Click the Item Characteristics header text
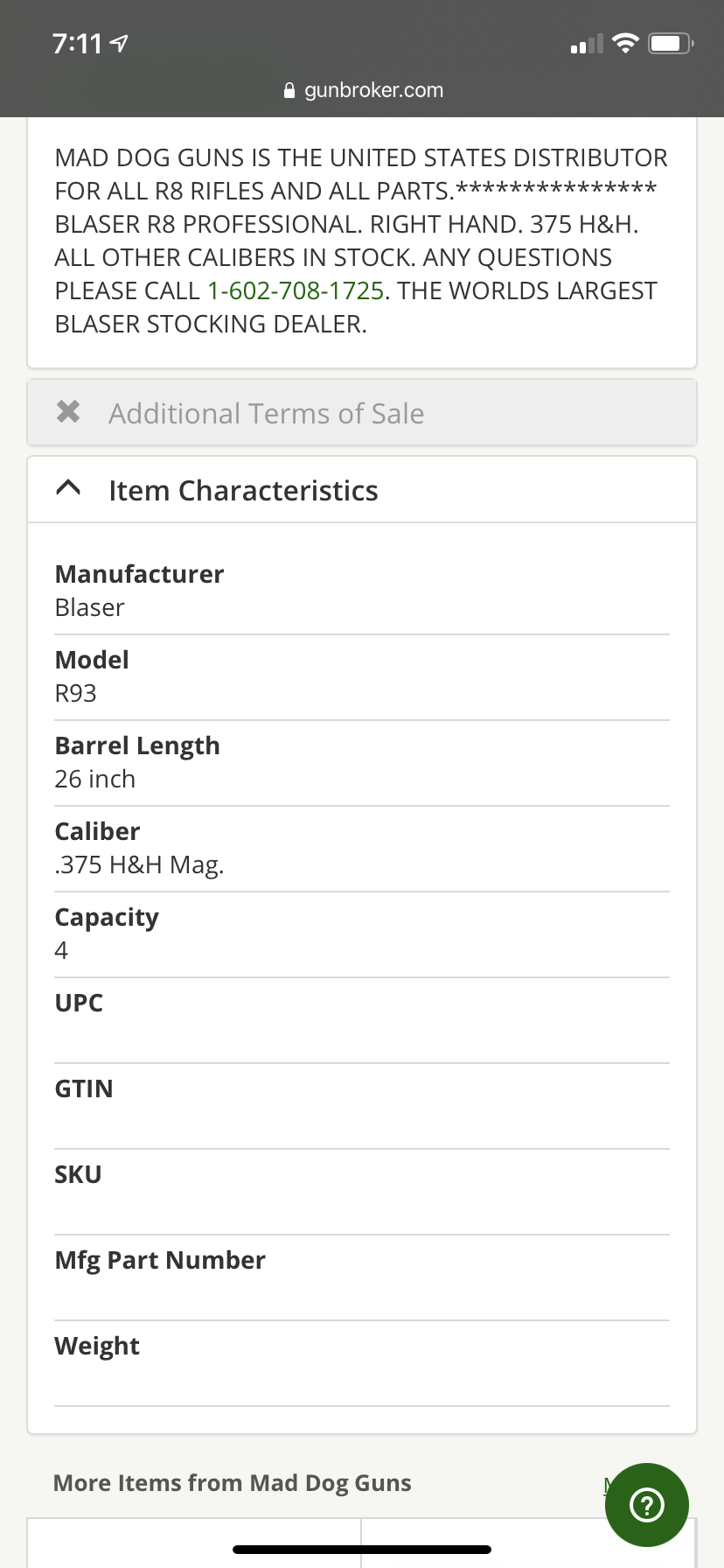The image size is (724, 1568). [243, 491]
